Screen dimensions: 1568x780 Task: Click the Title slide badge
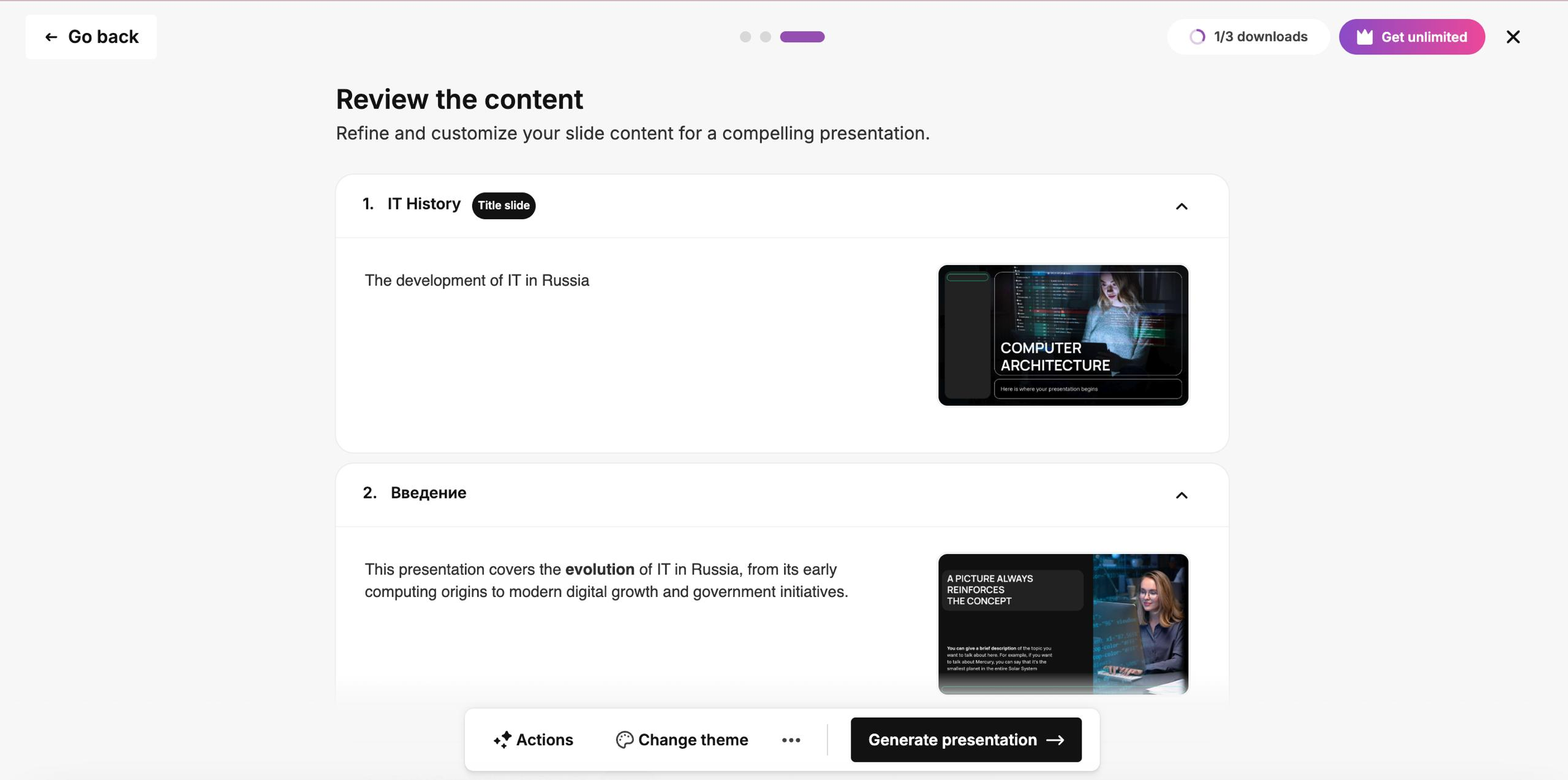503,206
